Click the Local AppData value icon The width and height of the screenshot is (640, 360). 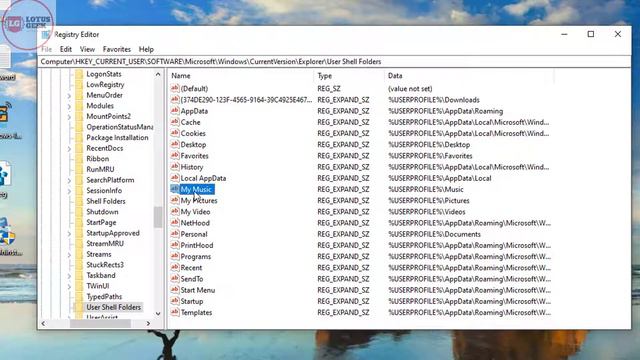(x=175, y=178)
